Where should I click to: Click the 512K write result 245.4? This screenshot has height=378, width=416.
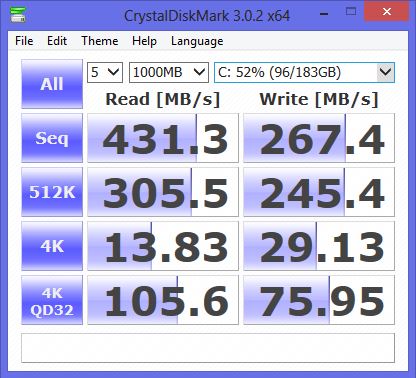[x=319, y=192]
